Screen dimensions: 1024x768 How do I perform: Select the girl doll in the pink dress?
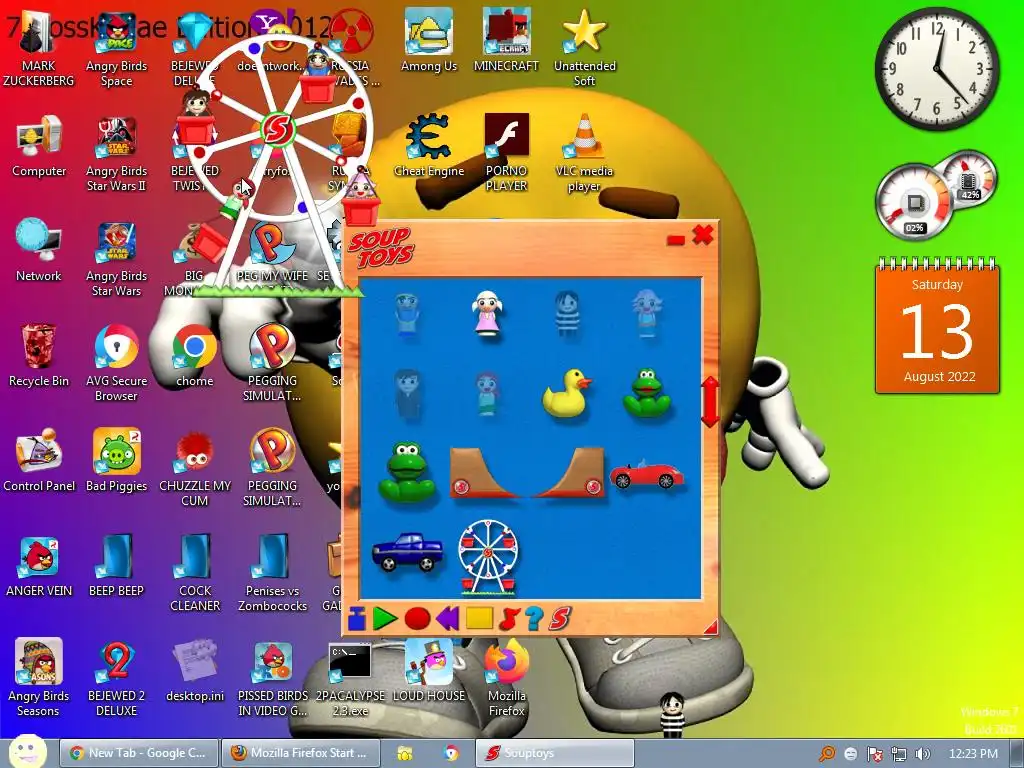point(488,315)
